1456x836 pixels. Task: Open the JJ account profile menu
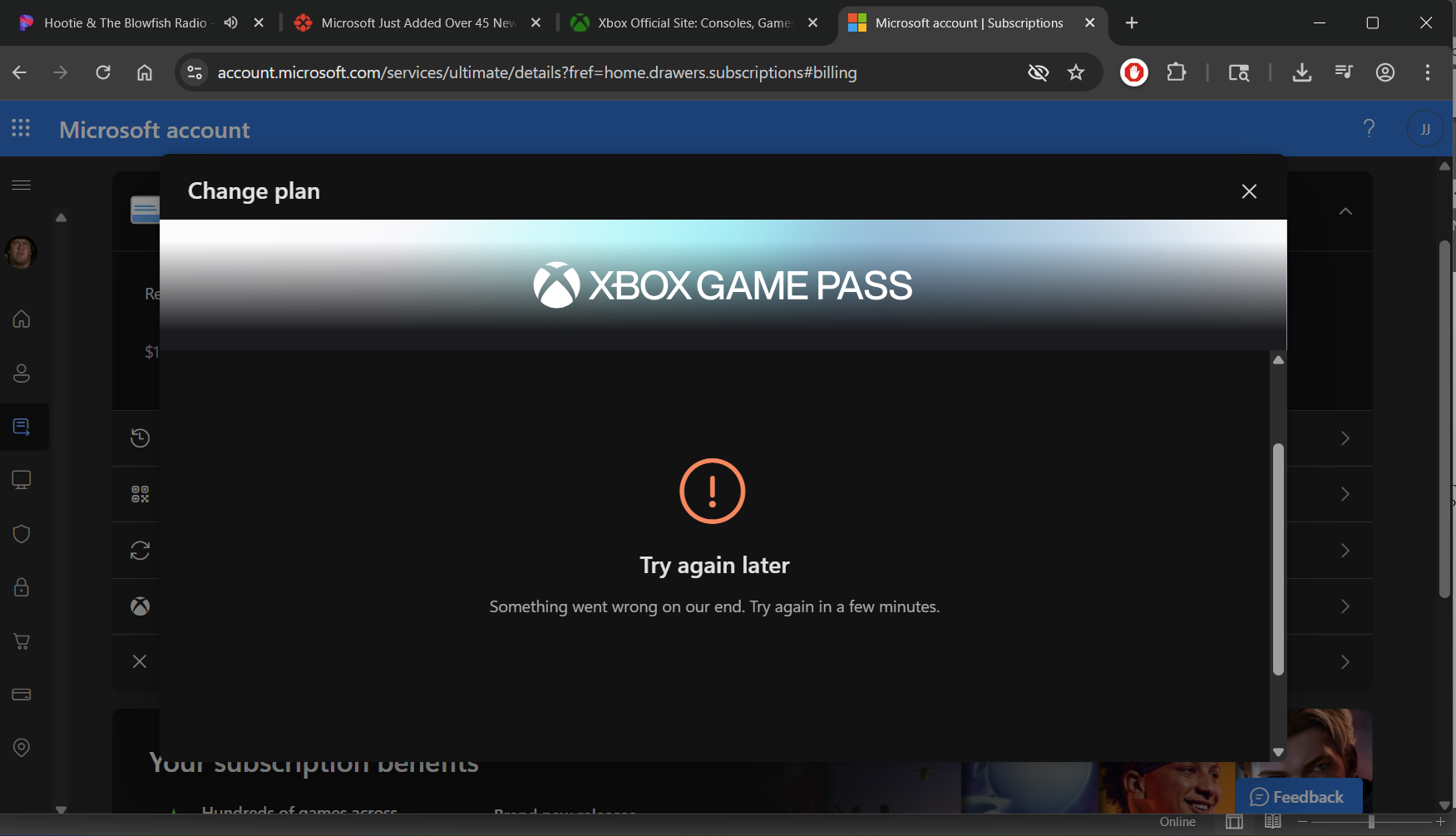point(1424,129)
